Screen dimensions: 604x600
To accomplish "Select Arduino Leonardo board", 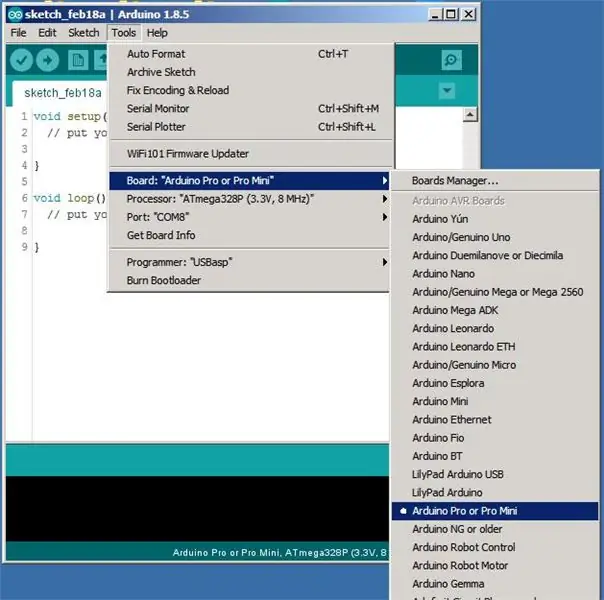I will (495, 328).
